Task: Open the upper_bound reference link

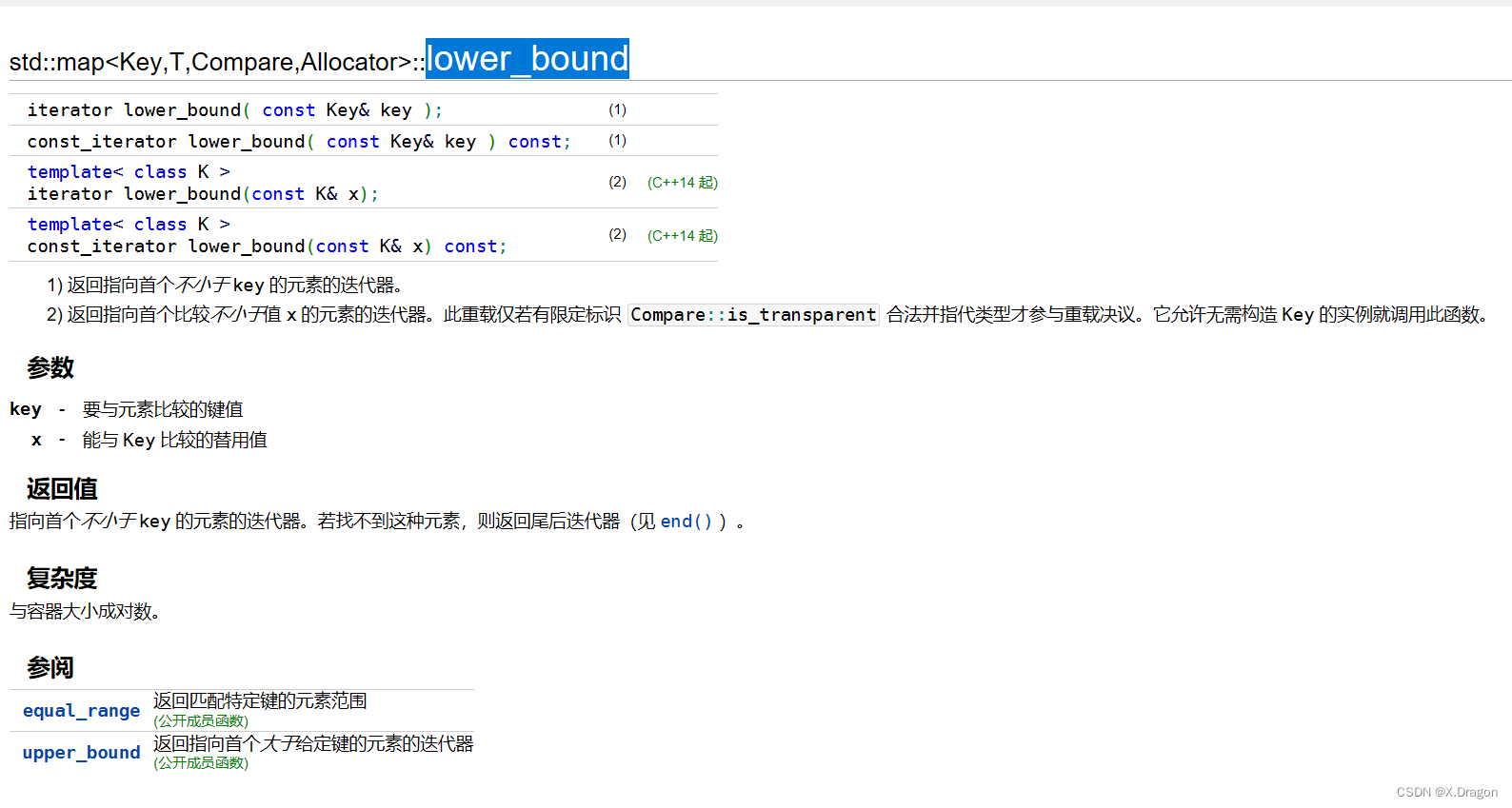Action: pos(81,753)
